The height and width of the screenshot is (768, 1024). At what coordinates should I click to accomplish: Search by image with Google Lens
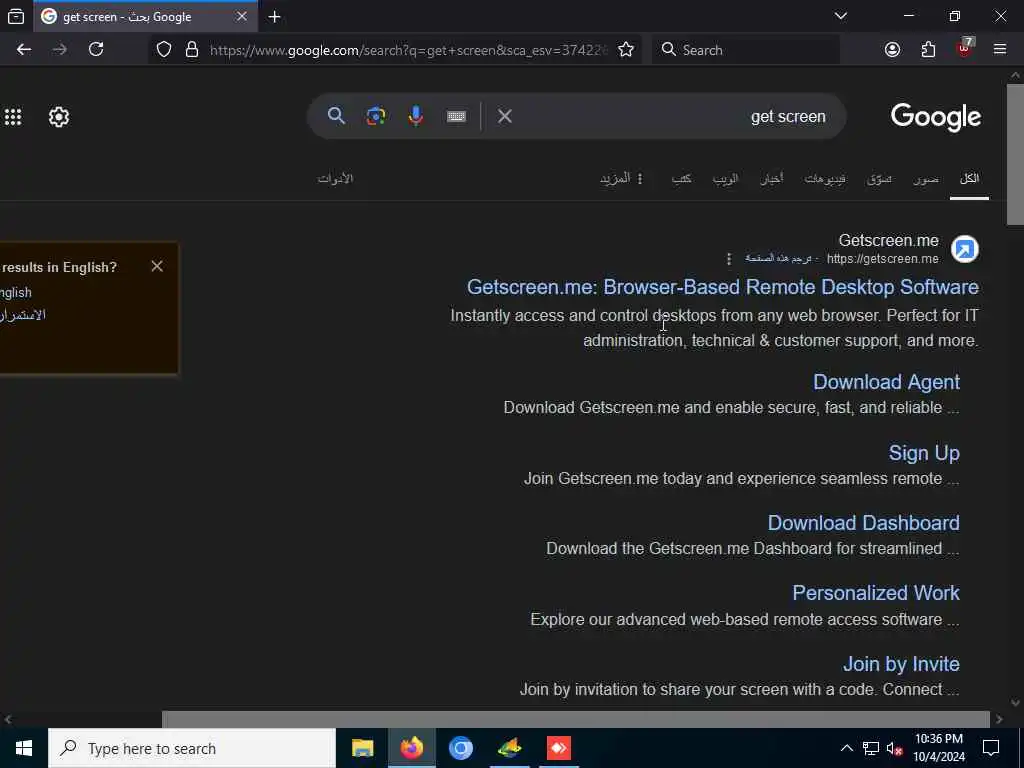[376, 116]
